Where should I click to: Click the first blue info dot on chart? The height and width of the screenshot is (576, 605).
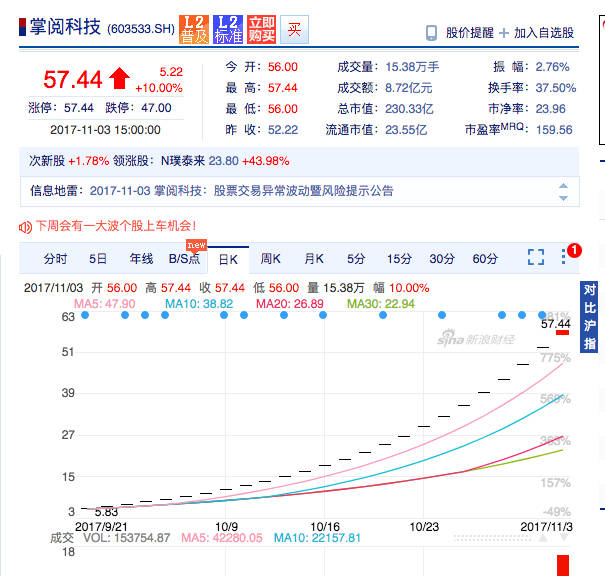click(85, 315)
